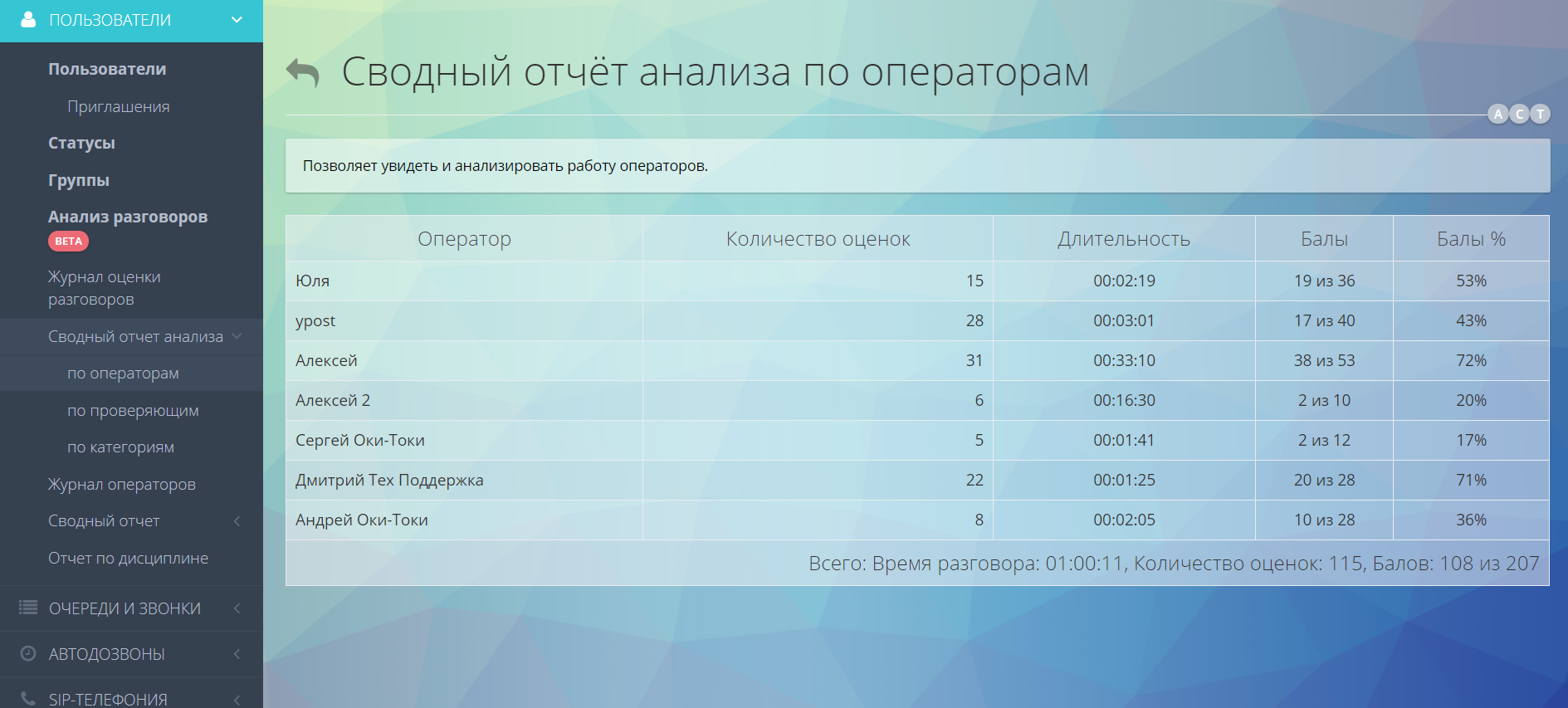Click the page title Сводный отчёт анализа
Screen dimensions: 1568x708
click(715, 72)
